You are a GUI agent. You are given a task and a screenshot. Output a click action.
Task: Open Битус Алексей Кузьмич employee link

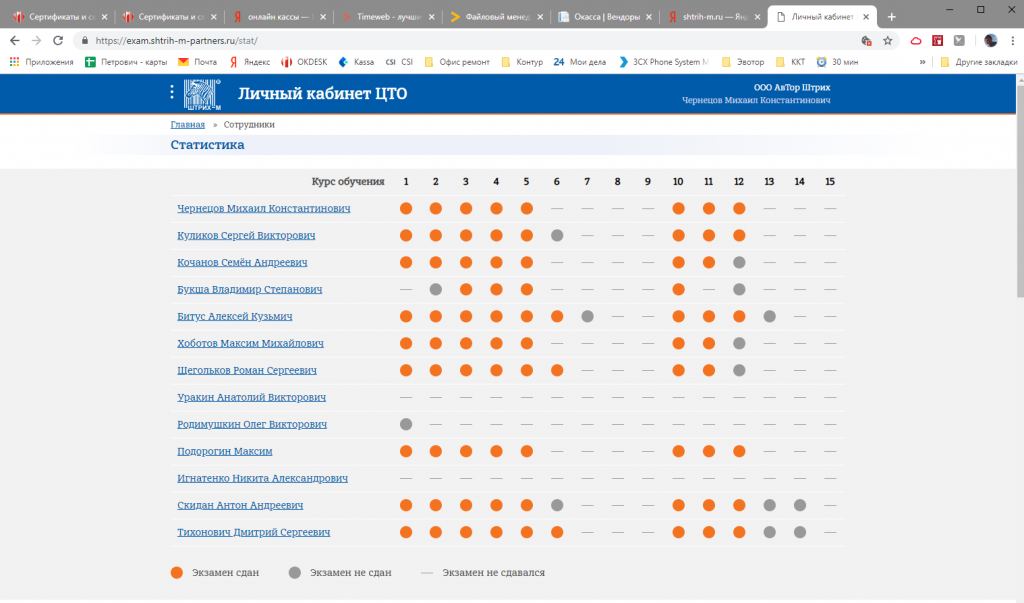click(234, 316)
